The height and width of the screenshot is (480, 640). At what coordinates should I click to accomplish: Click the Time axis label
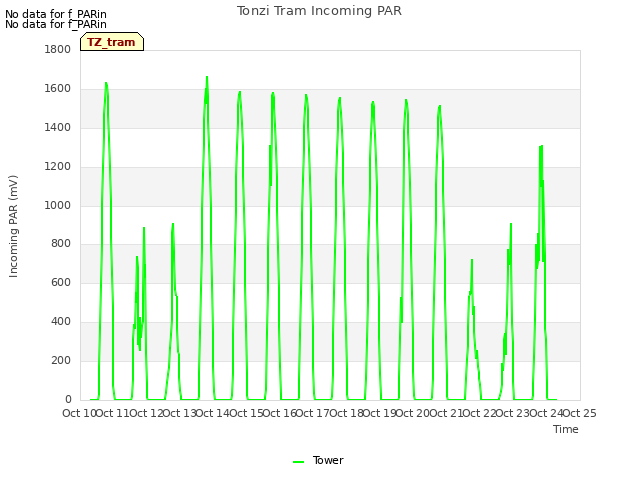(x=566, y=429)
